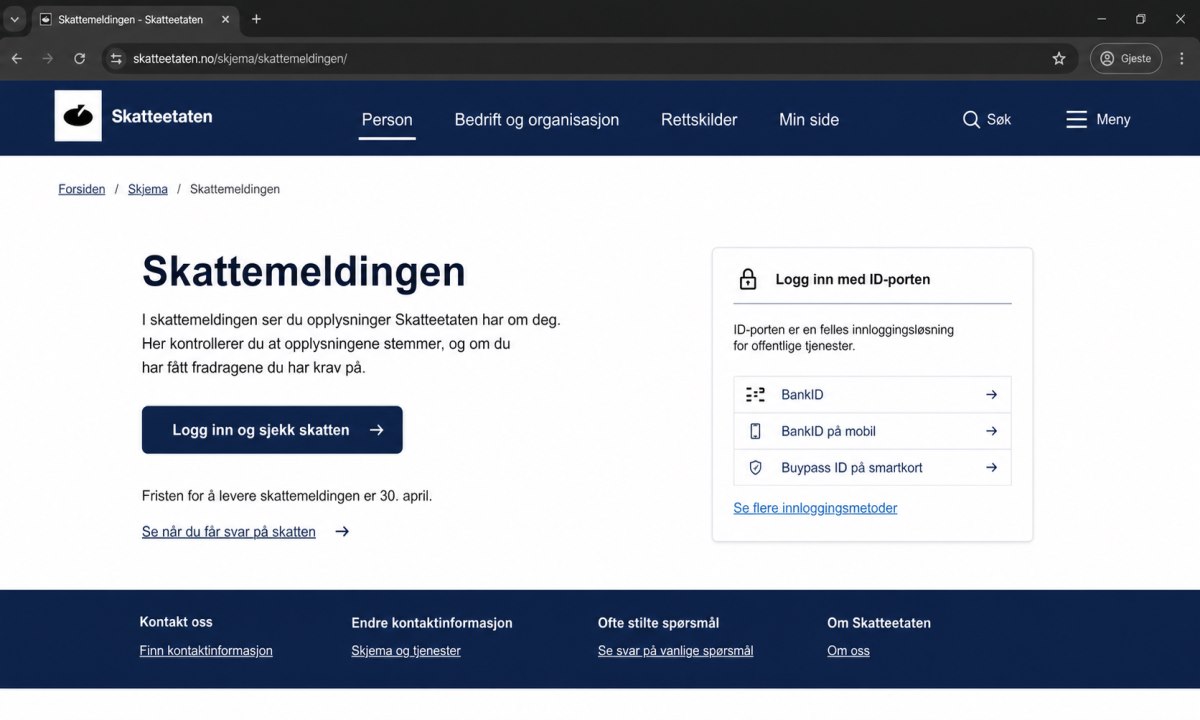Click the arrow on BankID på mobil row
This screenshot has height=720, width=1200.
991,431
